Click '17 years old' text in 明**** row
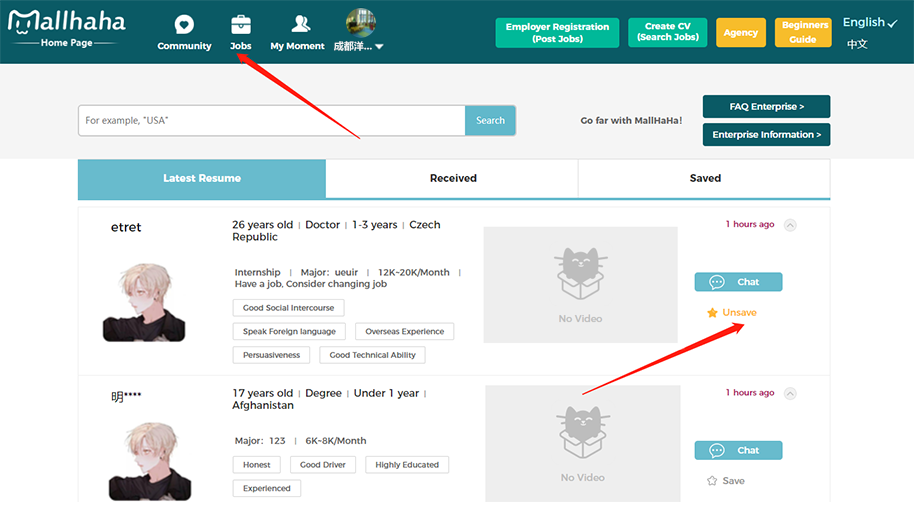The height and width of the screenshot is (505, 914). pyautogui.click(x=262, y=394)
